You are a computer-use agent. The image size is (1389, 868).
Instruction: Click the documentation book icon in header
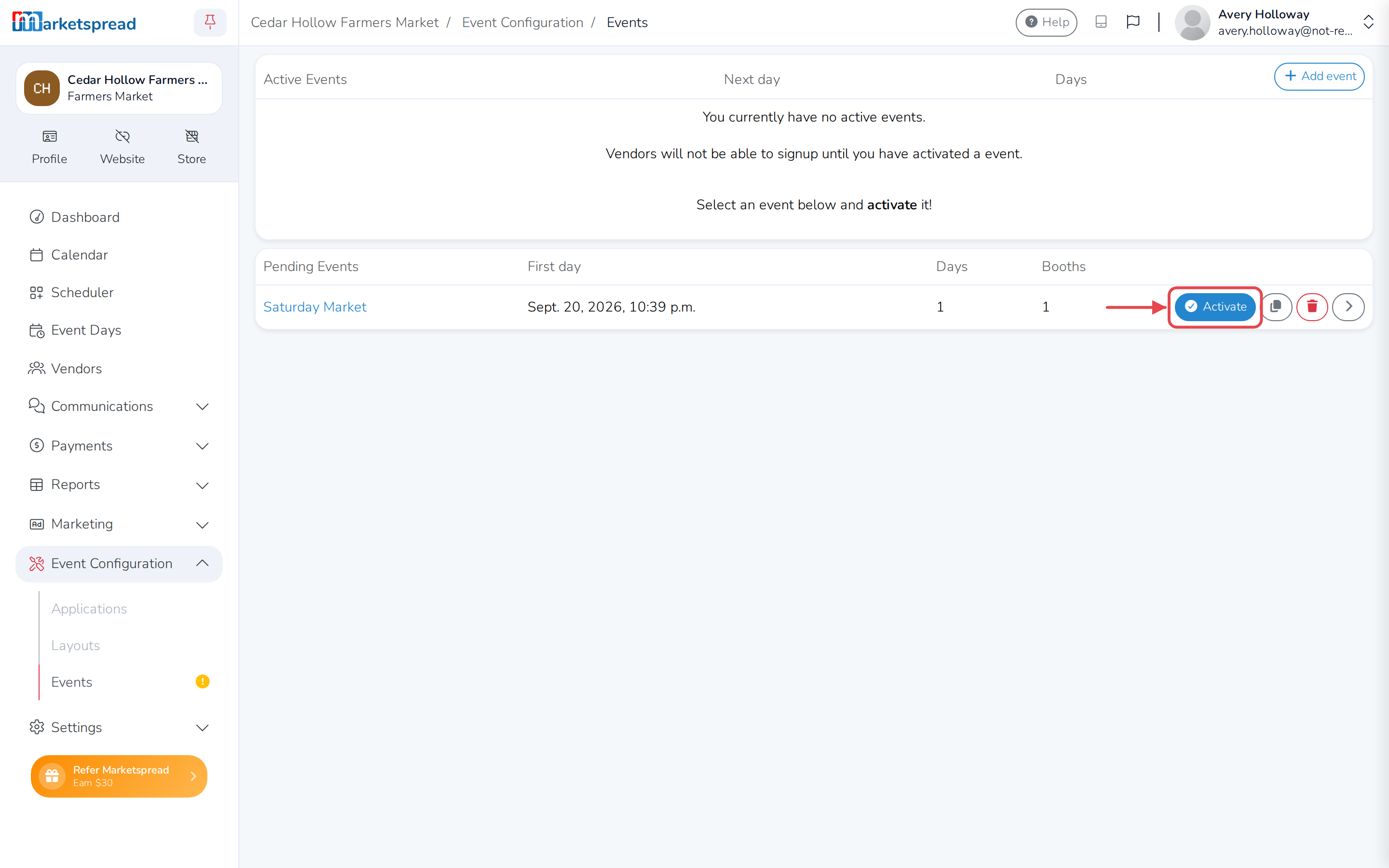tap(1100, 22)
